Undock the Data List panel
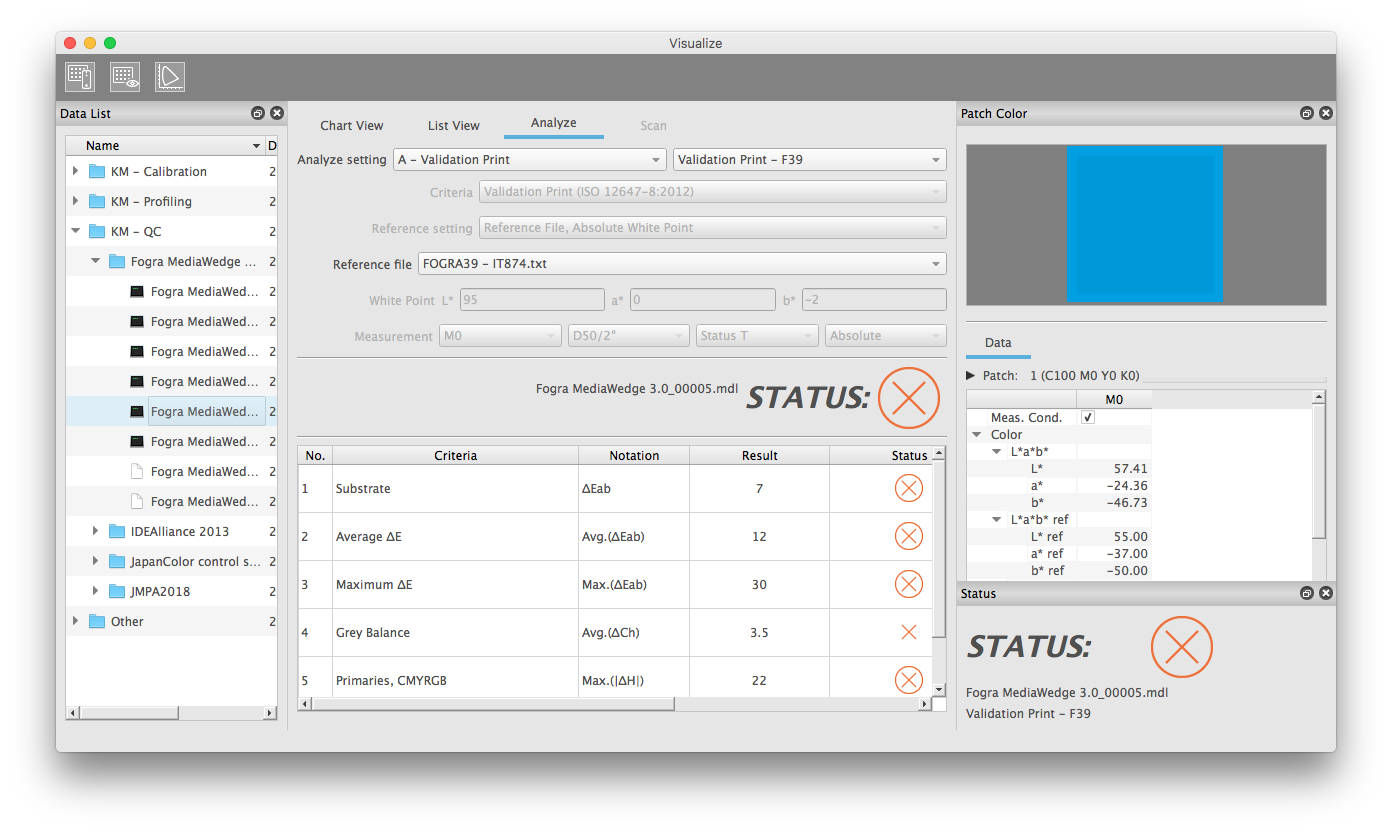Image resolution: width=1392 pixels, height=832 pixels. pyautogui.click(x=258, y=114)
